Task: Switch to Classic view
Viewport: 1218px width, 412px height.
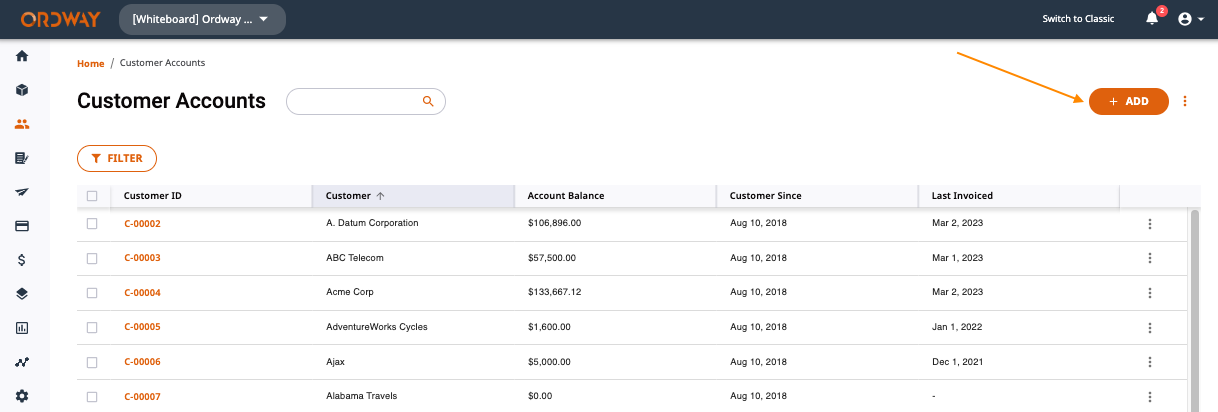Action: pos(1078,19)
